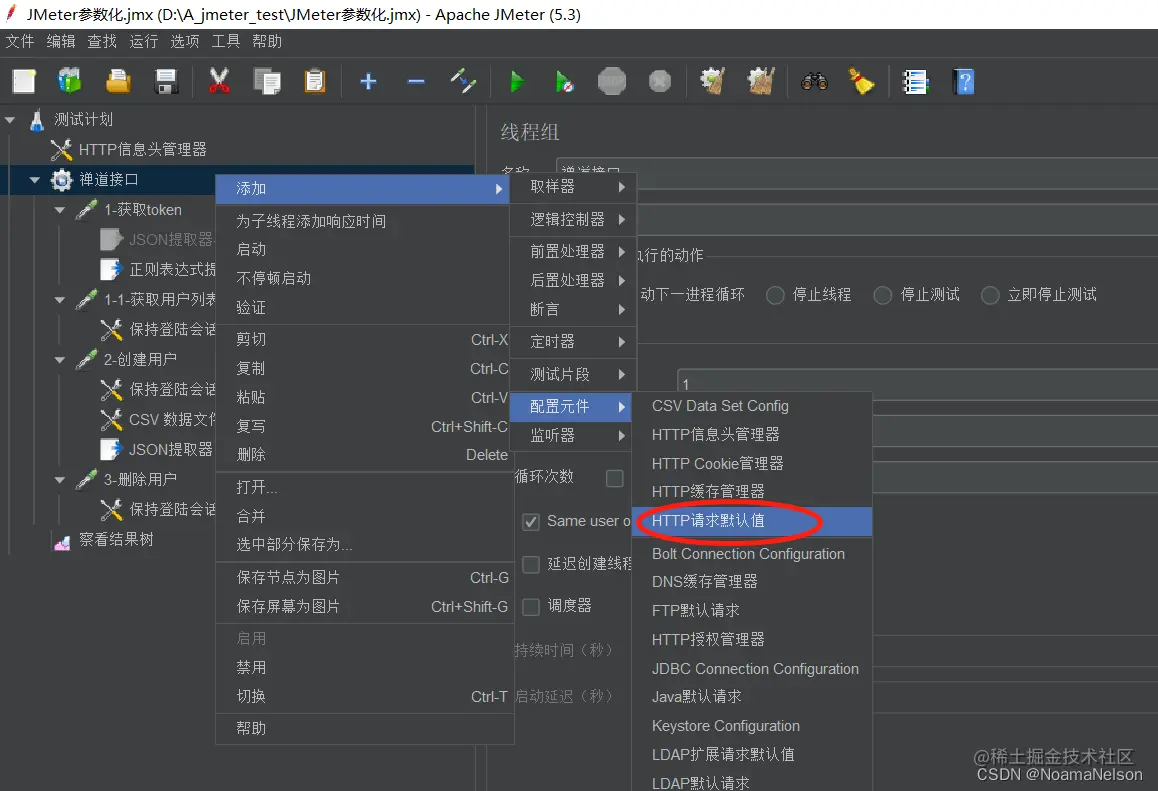Expand the 取样器 submenu
This screenshot has width=1158, height=791.
(x=570, y=186)
